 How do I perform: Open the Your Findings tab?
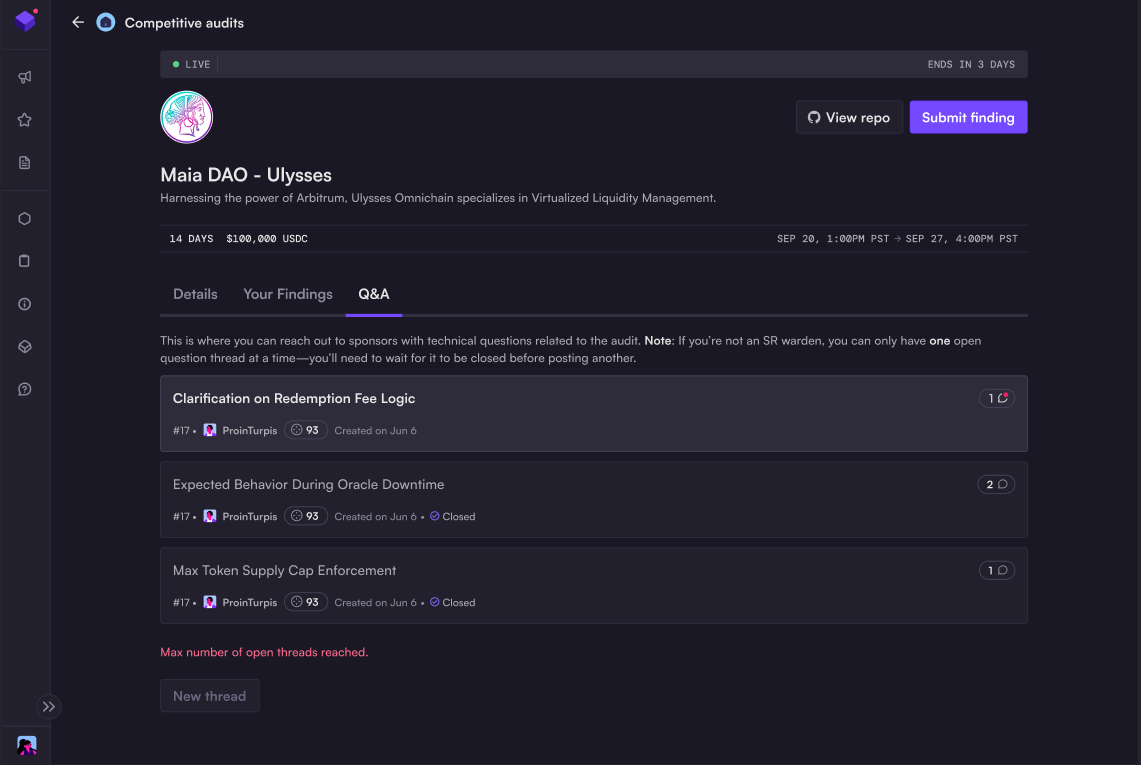(x=288, y=294)
